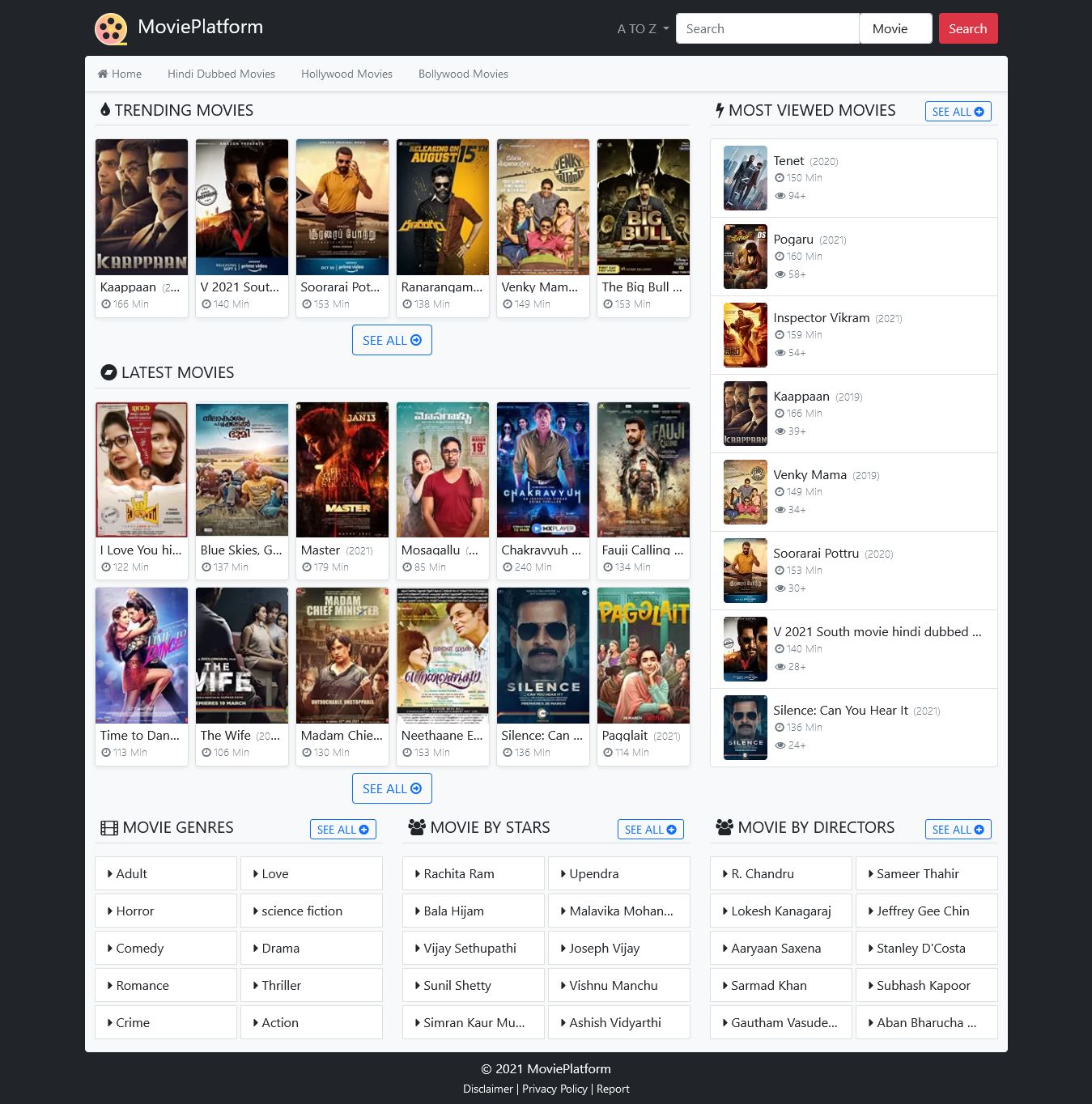This screenshot has height=1104, width=1092.
Task: Open Ranarangam trending movie poster
Action: tap(443, 207)
